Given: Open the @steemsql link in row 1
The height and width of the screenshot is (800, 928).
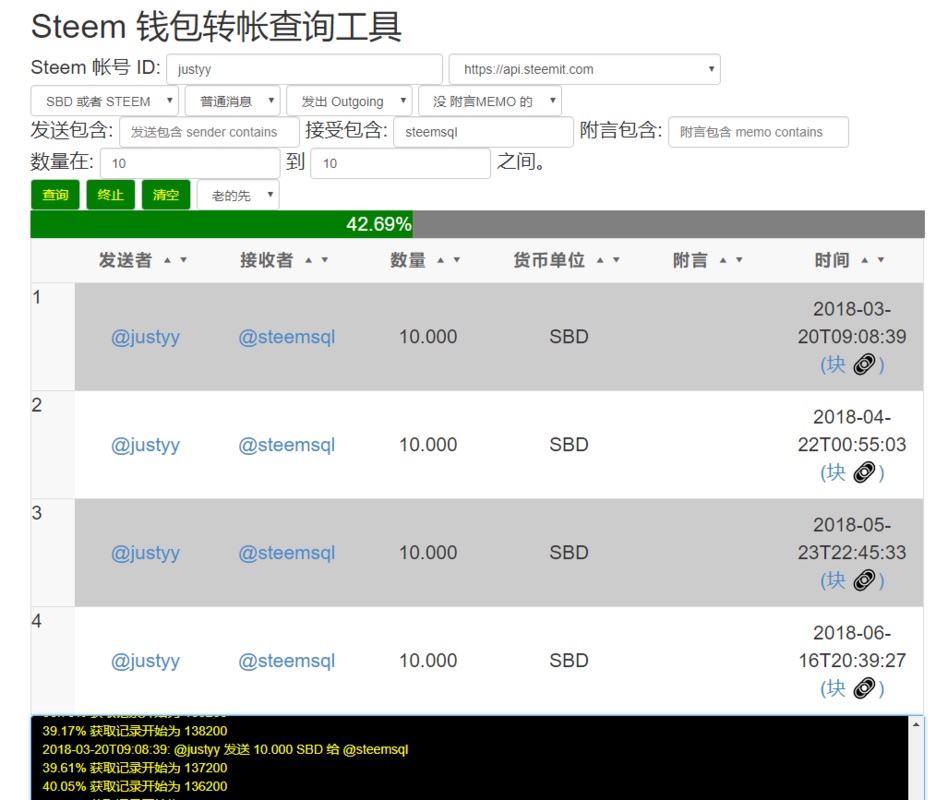Looking at the screenshot, I should 286,337.
